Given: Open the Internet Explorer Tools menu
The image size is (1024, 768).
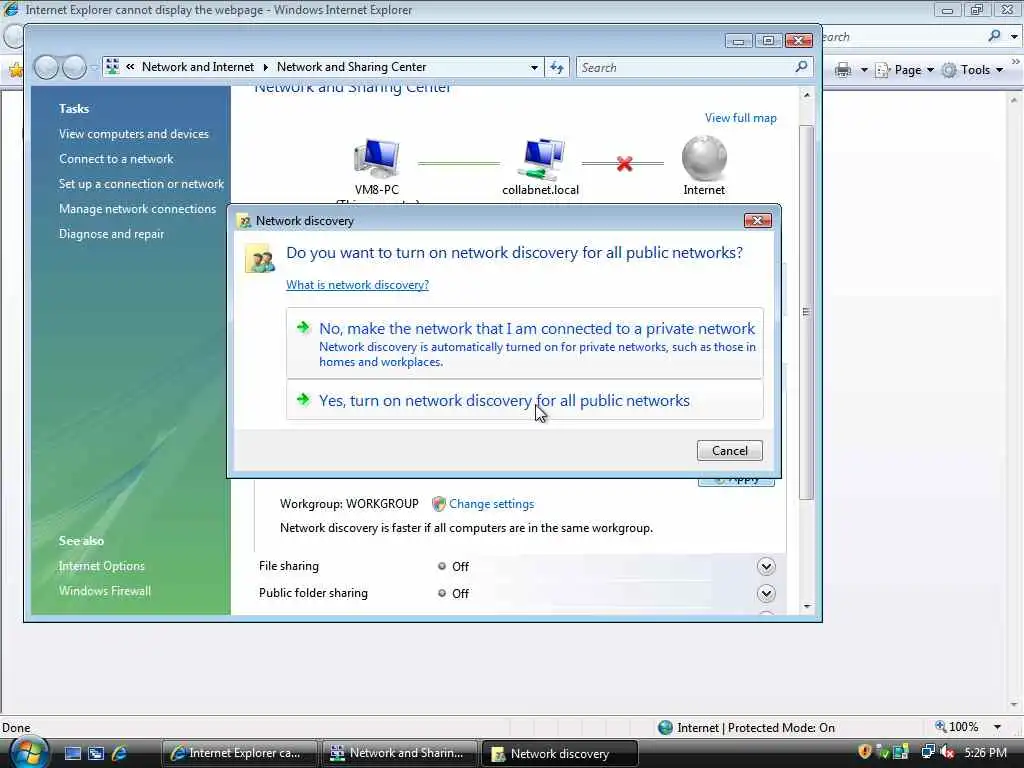Looking at the screenshot, I should click(x=972, y=70).
